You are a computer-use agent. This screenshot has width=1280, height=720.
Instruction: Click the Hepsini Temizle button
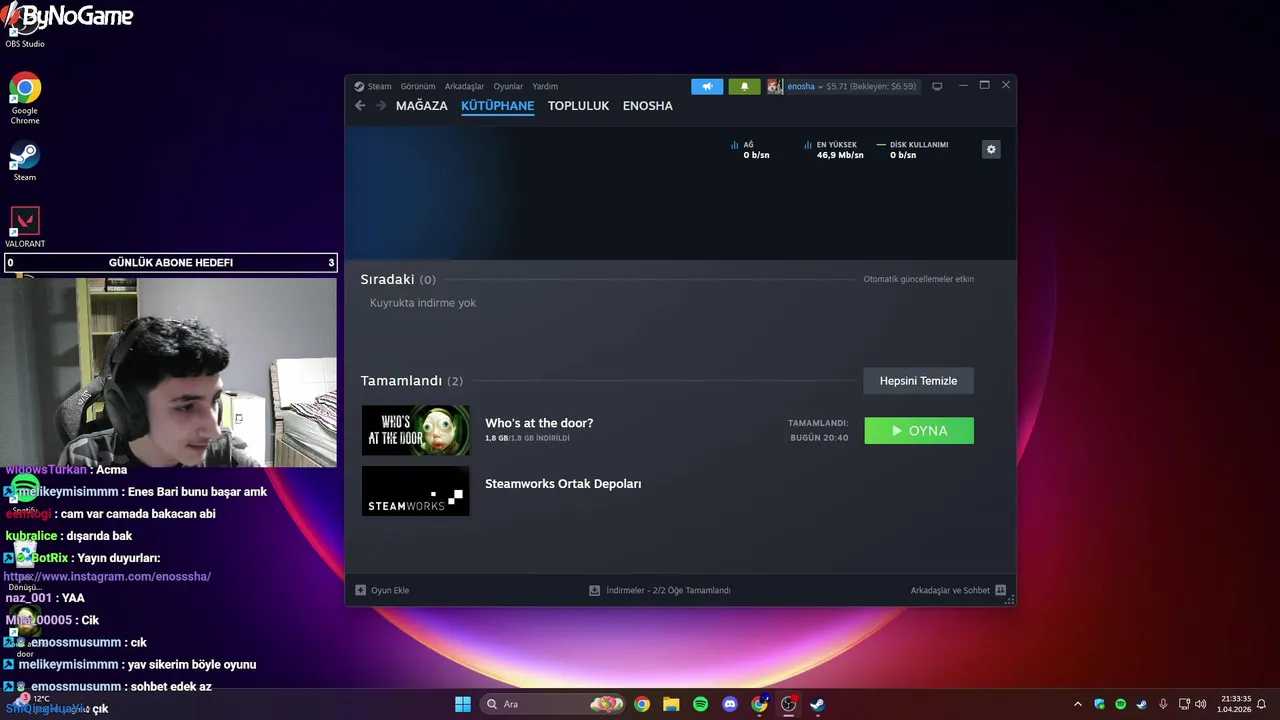918,381
